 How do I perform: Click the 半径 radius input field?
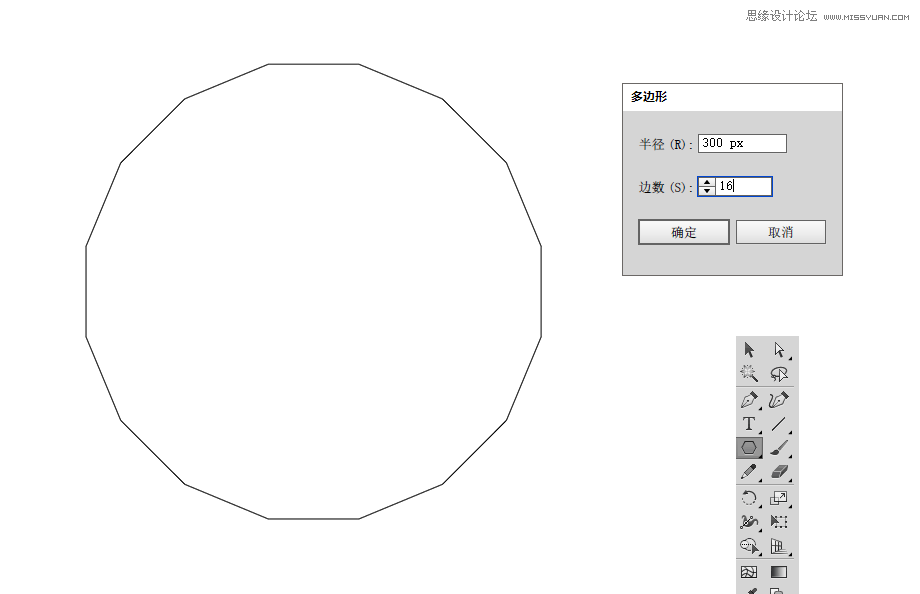pos(742,144)
